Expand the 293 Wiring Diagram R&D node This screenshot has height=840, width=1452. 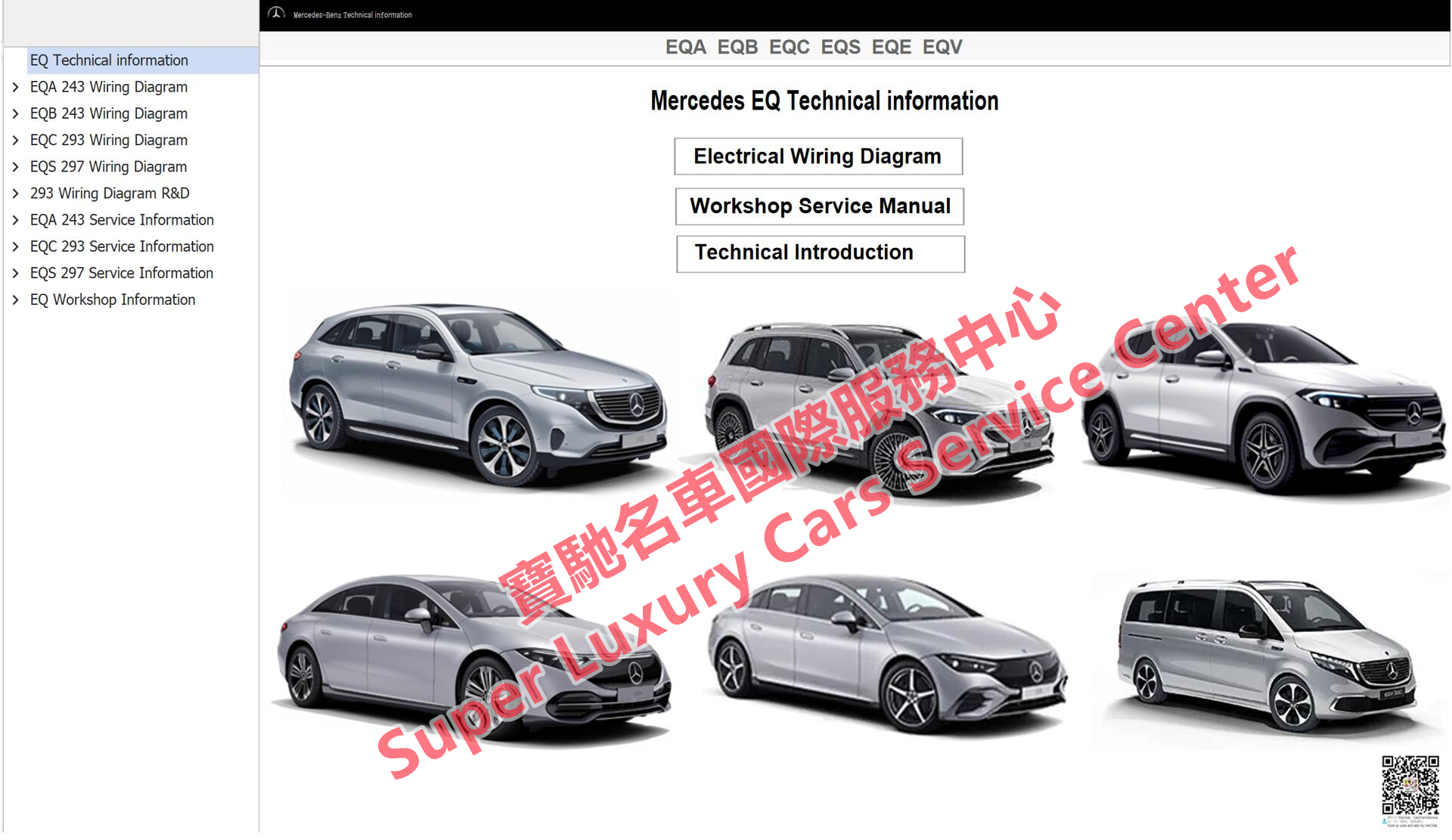click(15, 193)
